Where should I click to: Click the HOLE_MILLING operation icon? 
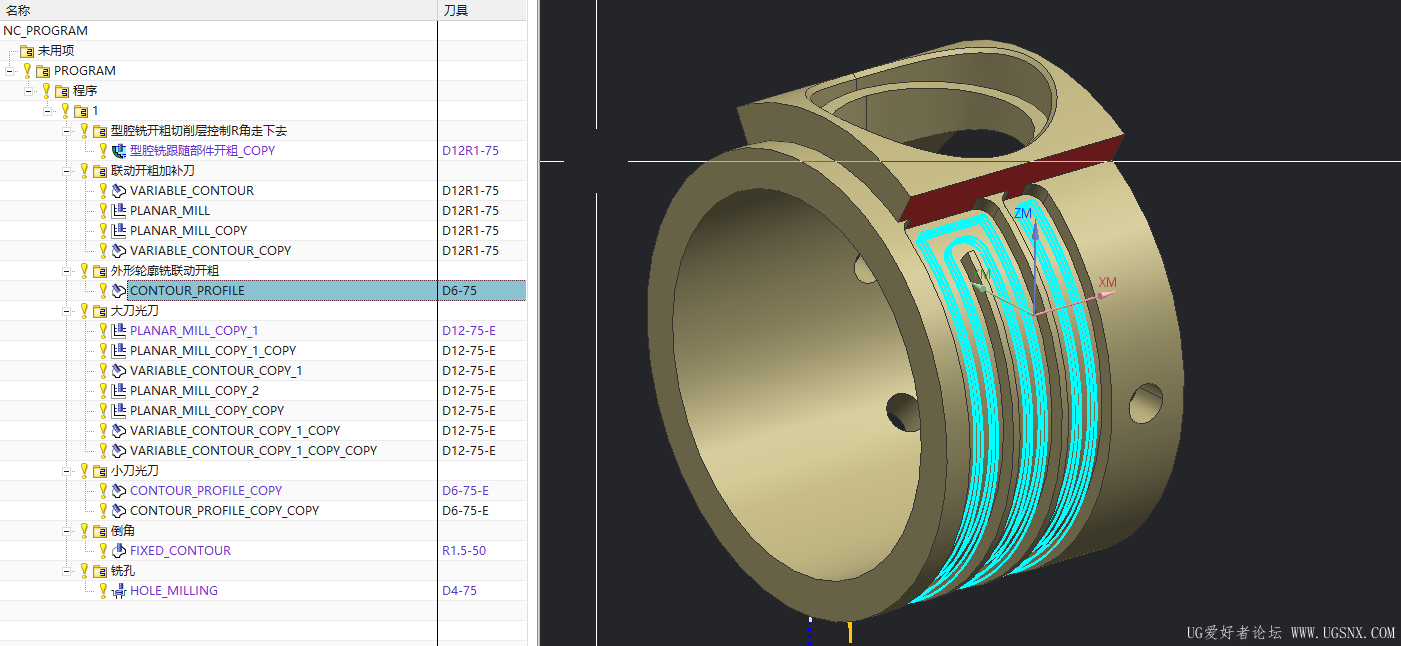click(x=119, y=591)
